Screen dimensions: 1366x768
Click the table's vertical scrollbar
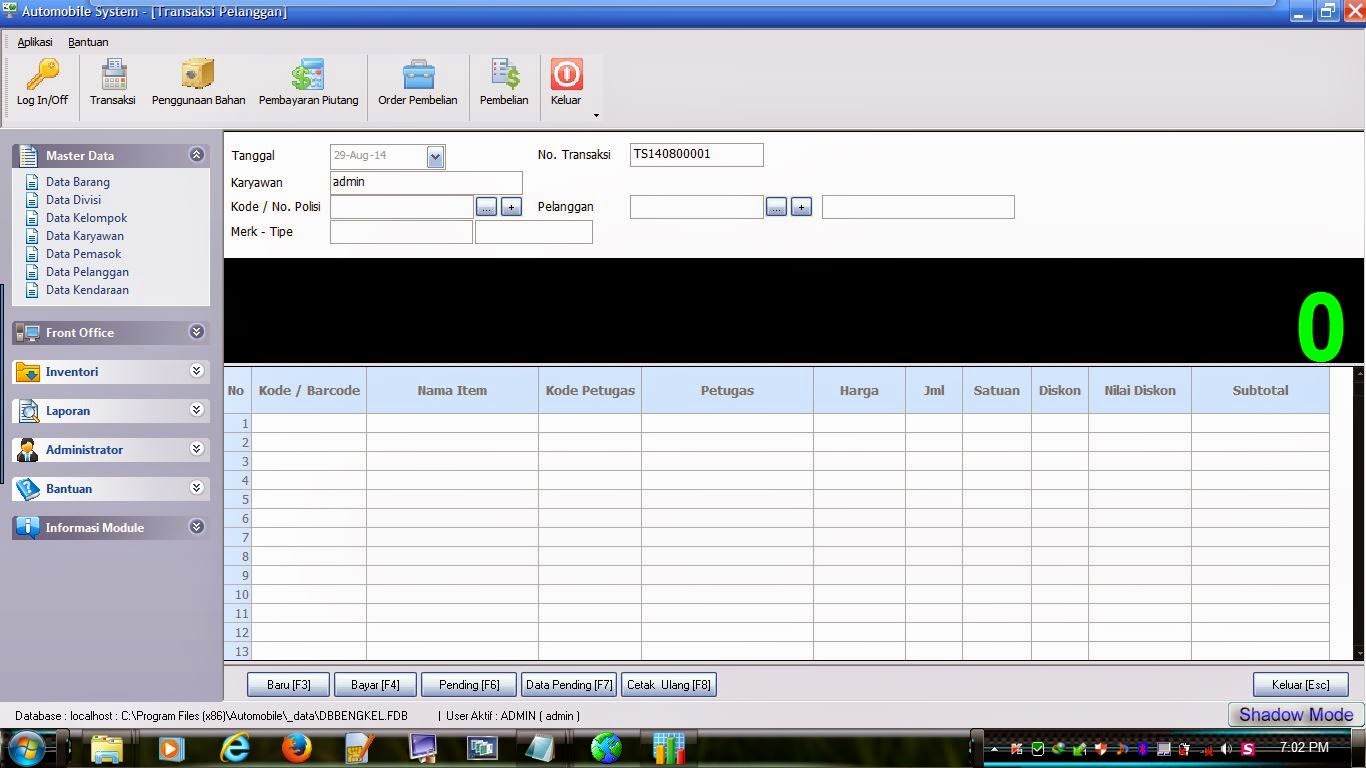coord(1358,514)
